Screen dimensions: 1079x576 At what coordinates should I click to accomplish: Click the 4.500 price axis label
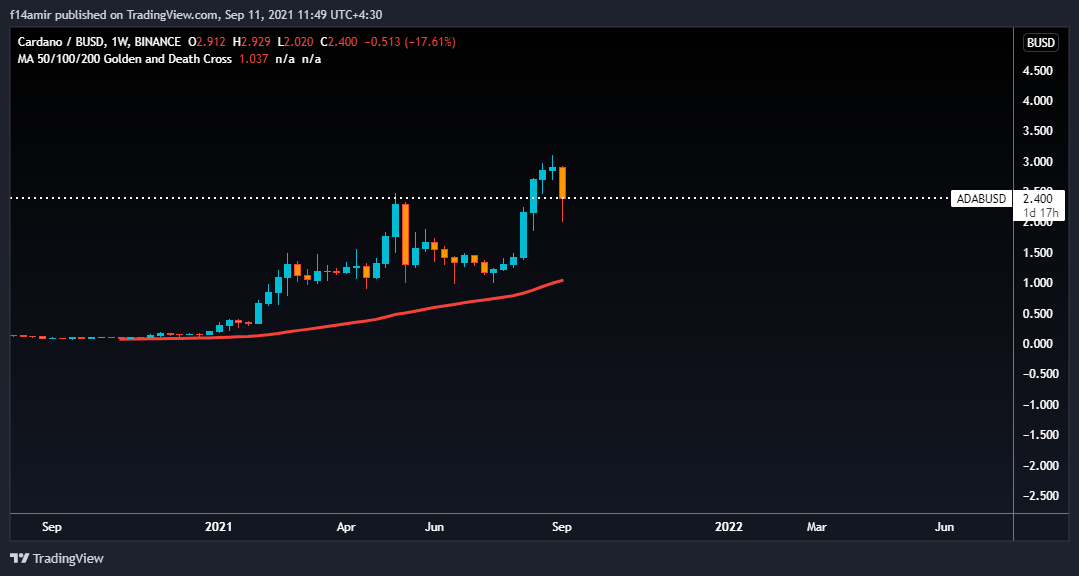click(1039, 71)
